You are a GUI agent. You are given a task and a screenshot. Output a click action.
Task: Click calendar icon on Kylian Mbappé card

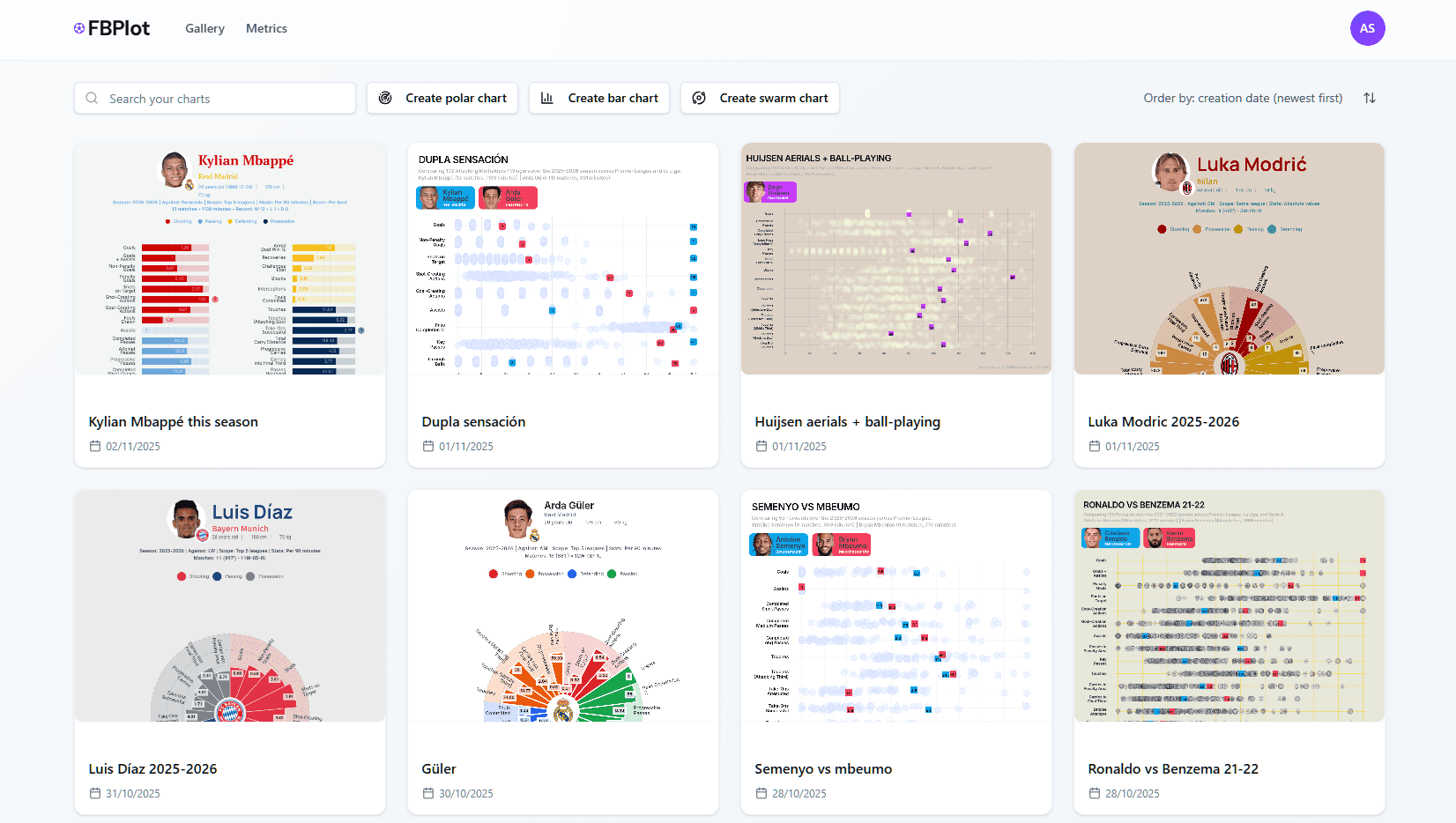point(95,447)
